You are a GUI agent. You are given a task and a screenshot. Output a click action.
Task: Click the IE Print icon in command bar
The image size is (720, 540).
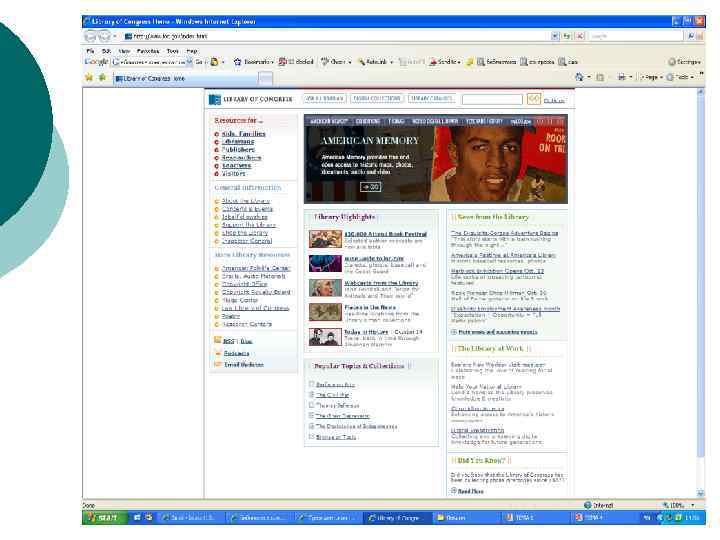(x=621, y=77)
